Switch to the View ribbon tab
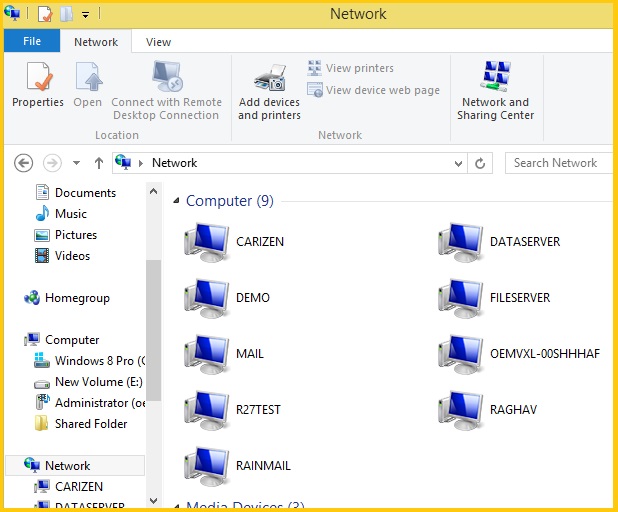618x512 pixels. [x=158, y=42]
